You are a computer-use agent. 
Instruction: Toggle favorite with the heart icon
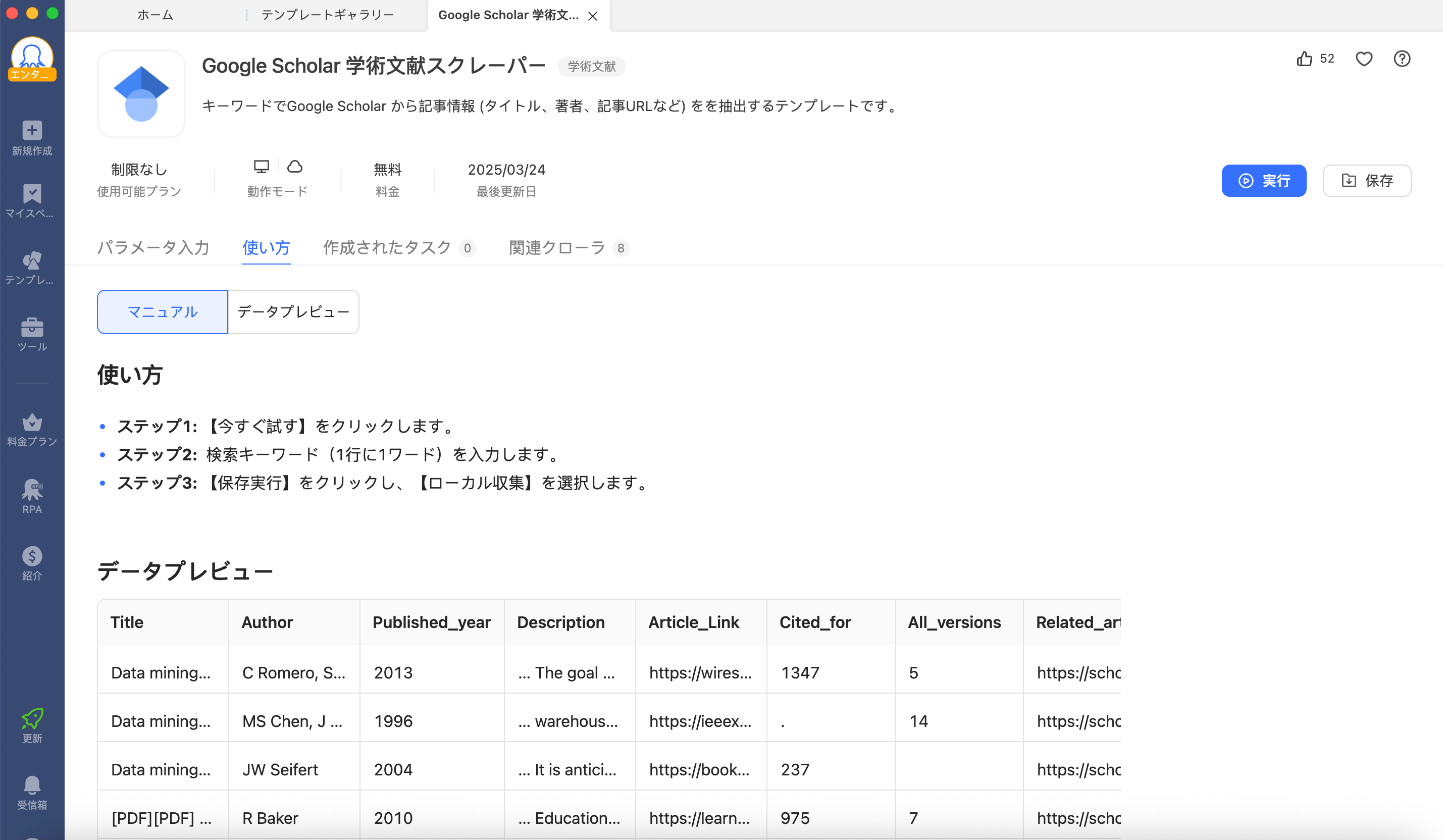coord(1364,59)
